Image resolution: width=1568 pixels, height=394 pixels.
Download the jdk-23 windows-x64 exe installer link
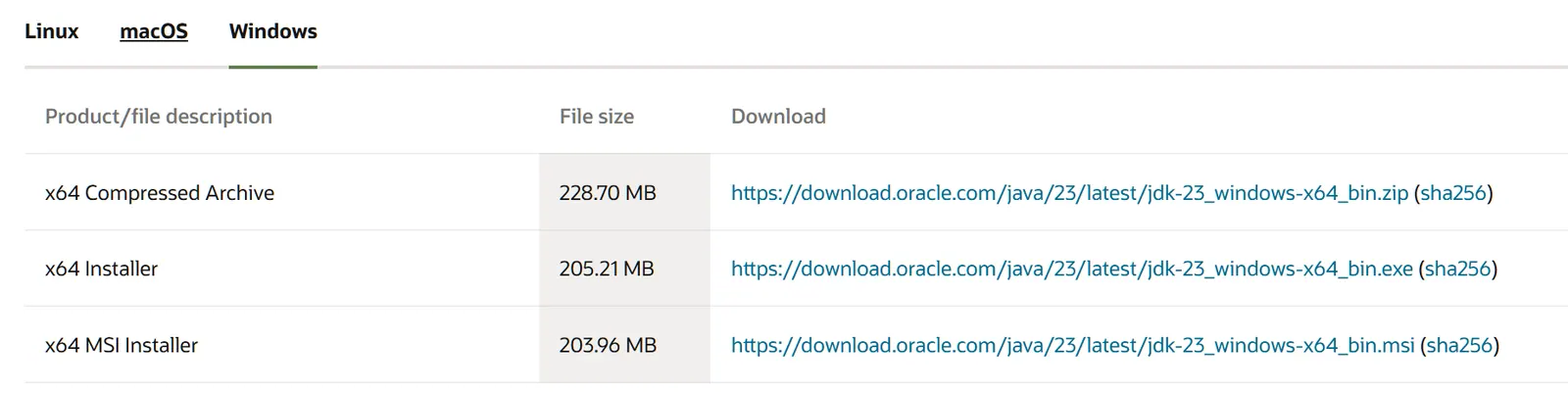pos(1071,269)
